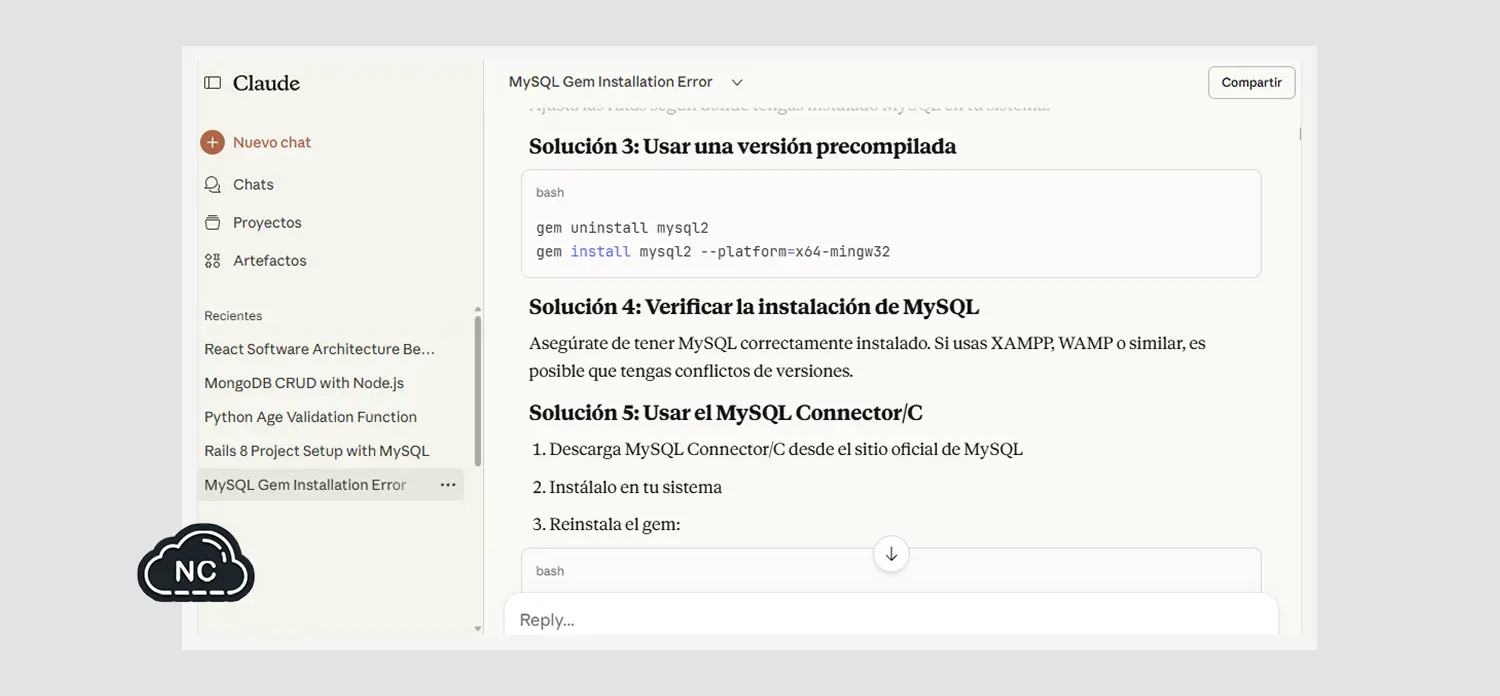Click the plus icon for Nuevo chat

212,142
